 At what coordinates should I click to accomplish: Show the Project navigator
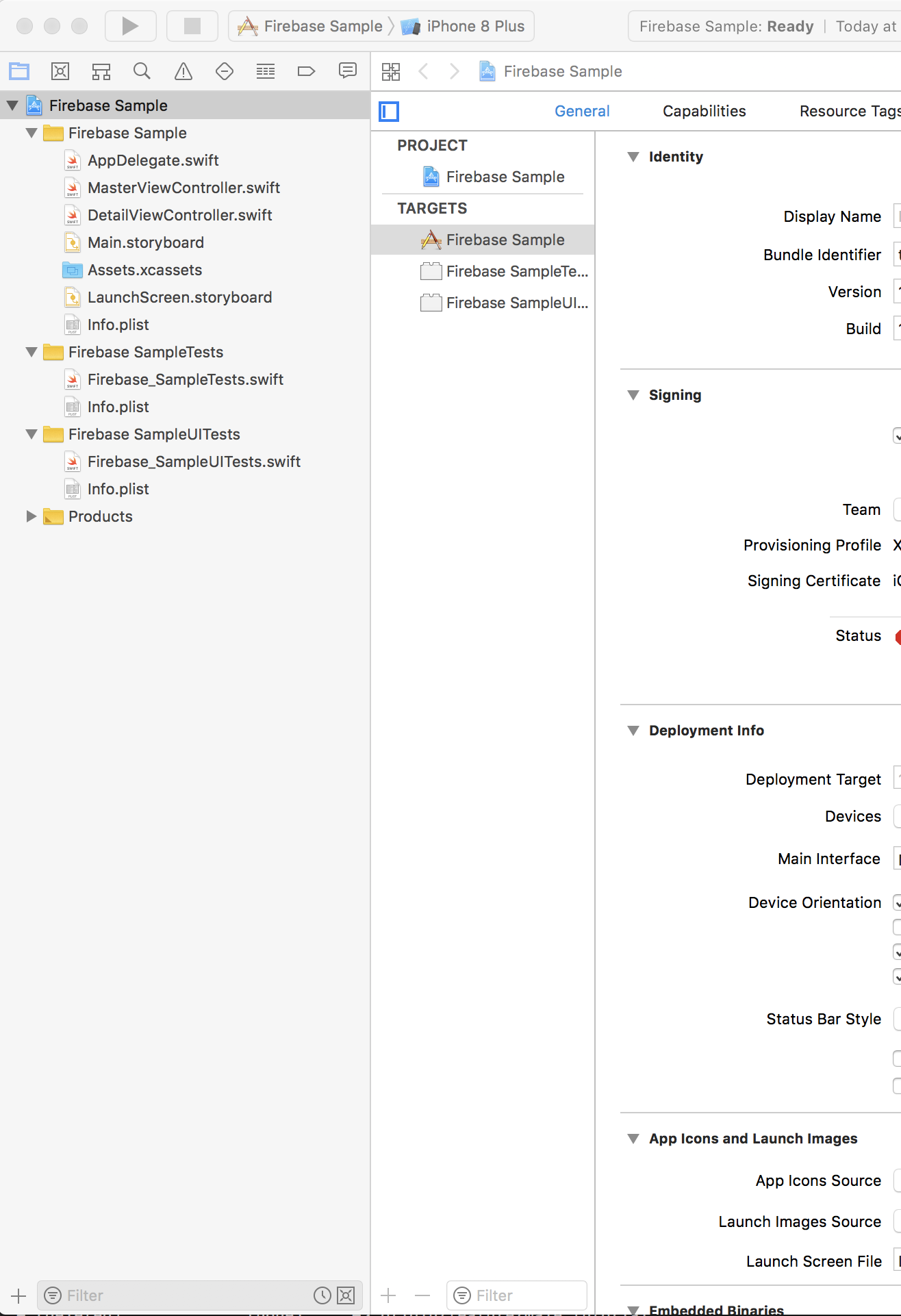pos(19,71)
